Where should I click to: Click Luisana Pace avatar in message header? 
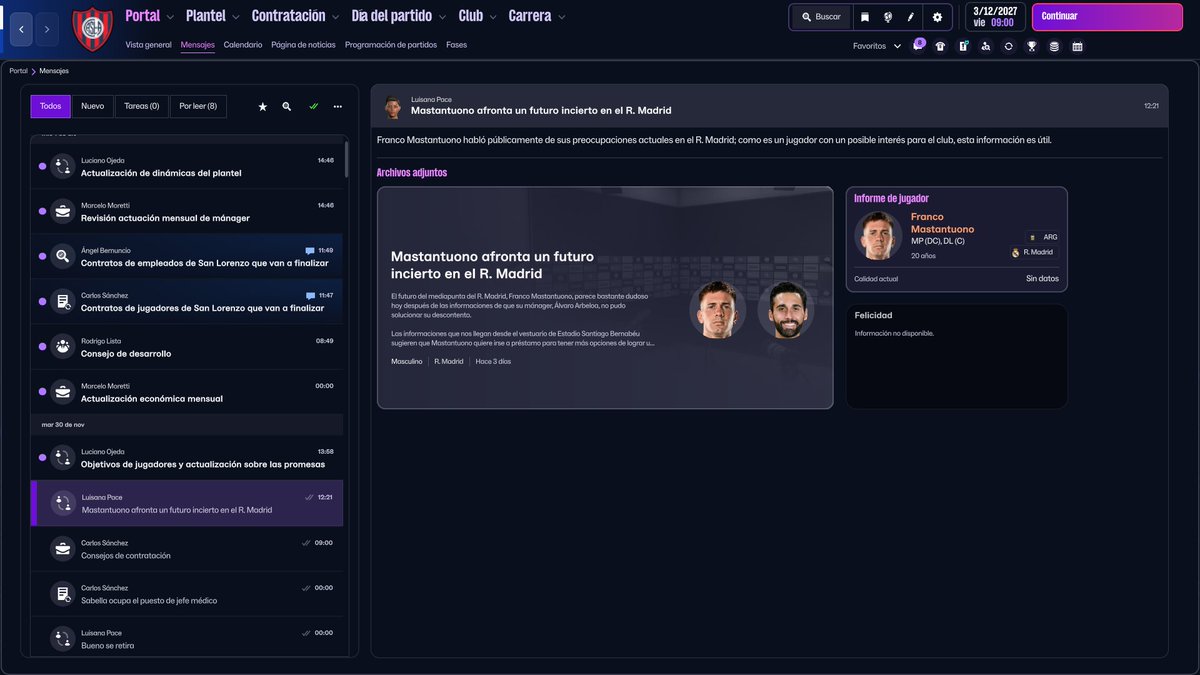[x=393, y=106]
